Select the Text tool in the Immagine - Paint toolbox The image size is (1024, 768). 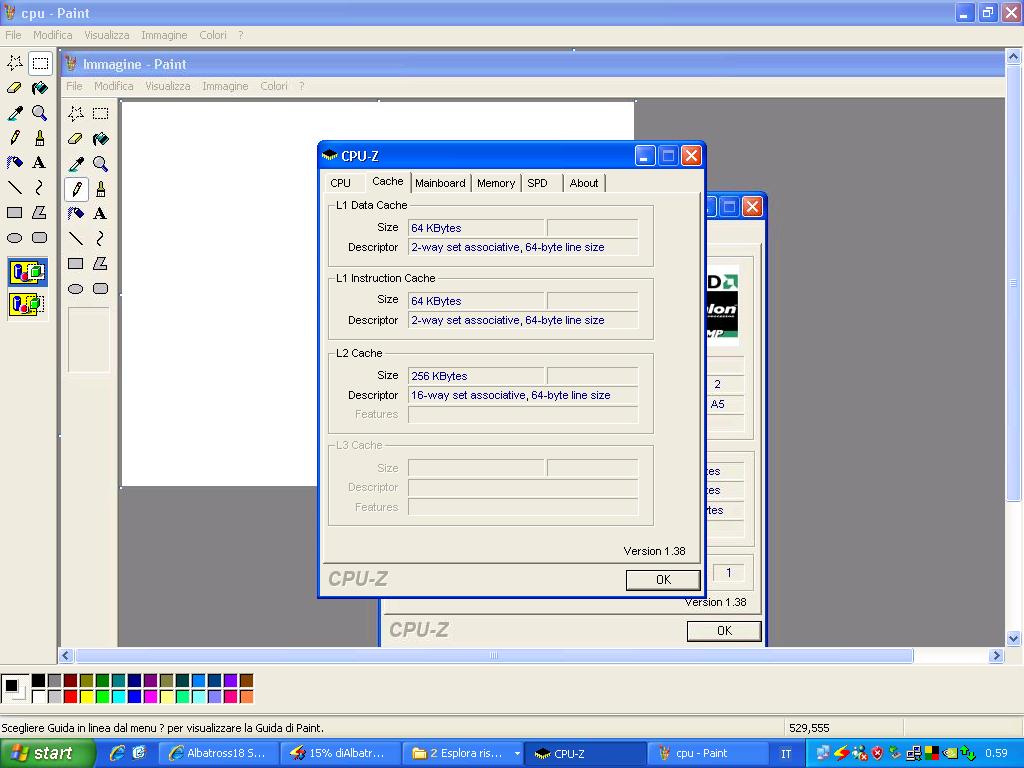click(101, 214)
